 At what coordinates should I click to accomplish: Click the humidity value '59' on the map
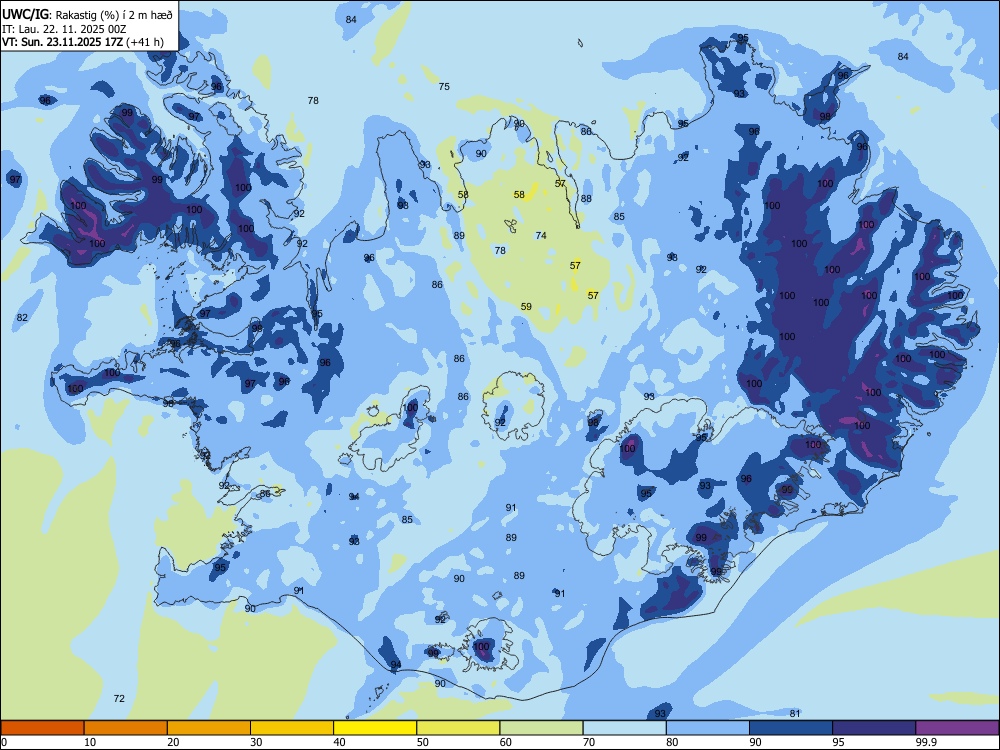click(526, 307)
